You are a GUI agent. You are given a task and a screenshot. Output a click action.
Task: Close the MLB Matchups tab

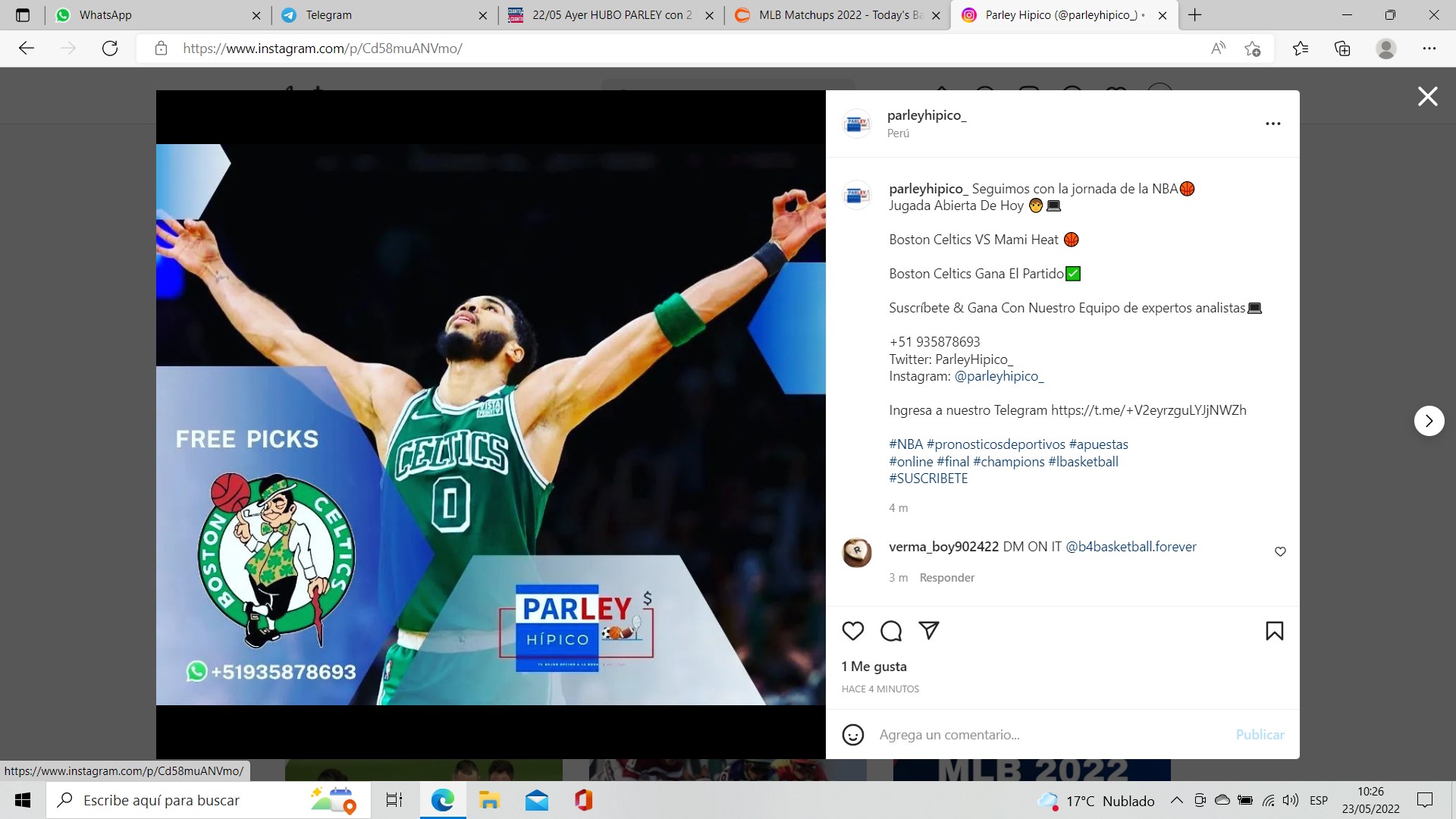[x=936, y=15]
